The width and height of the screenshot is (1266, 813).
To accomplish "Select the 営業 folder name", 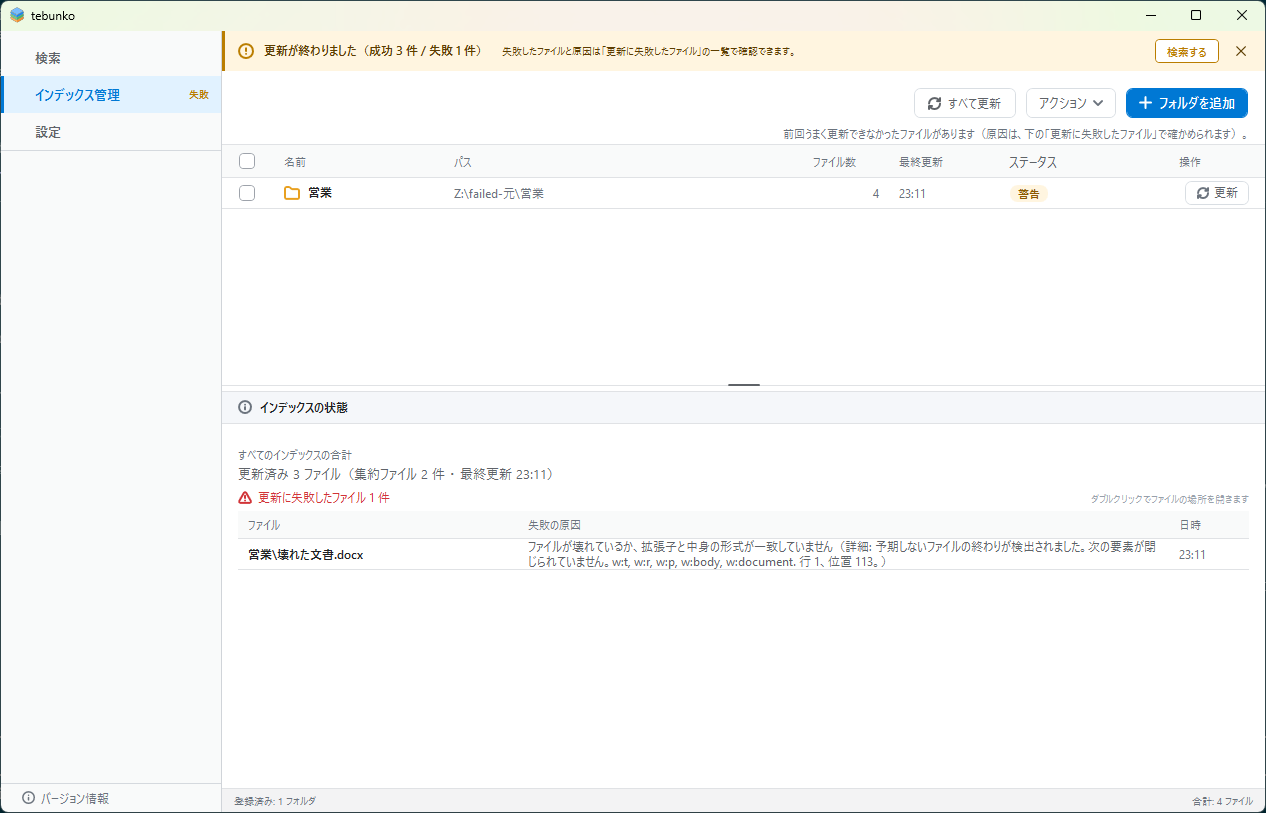I will tap(320, 193).
